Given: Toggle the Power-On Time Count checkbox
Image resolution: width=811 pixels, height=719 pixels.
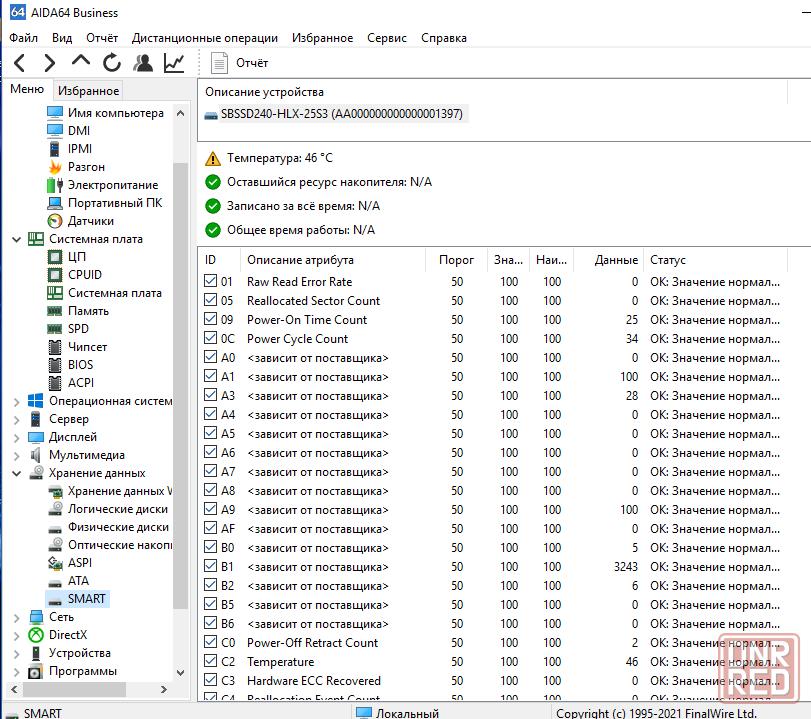Looking at the screenshot, I should [210, 320].
